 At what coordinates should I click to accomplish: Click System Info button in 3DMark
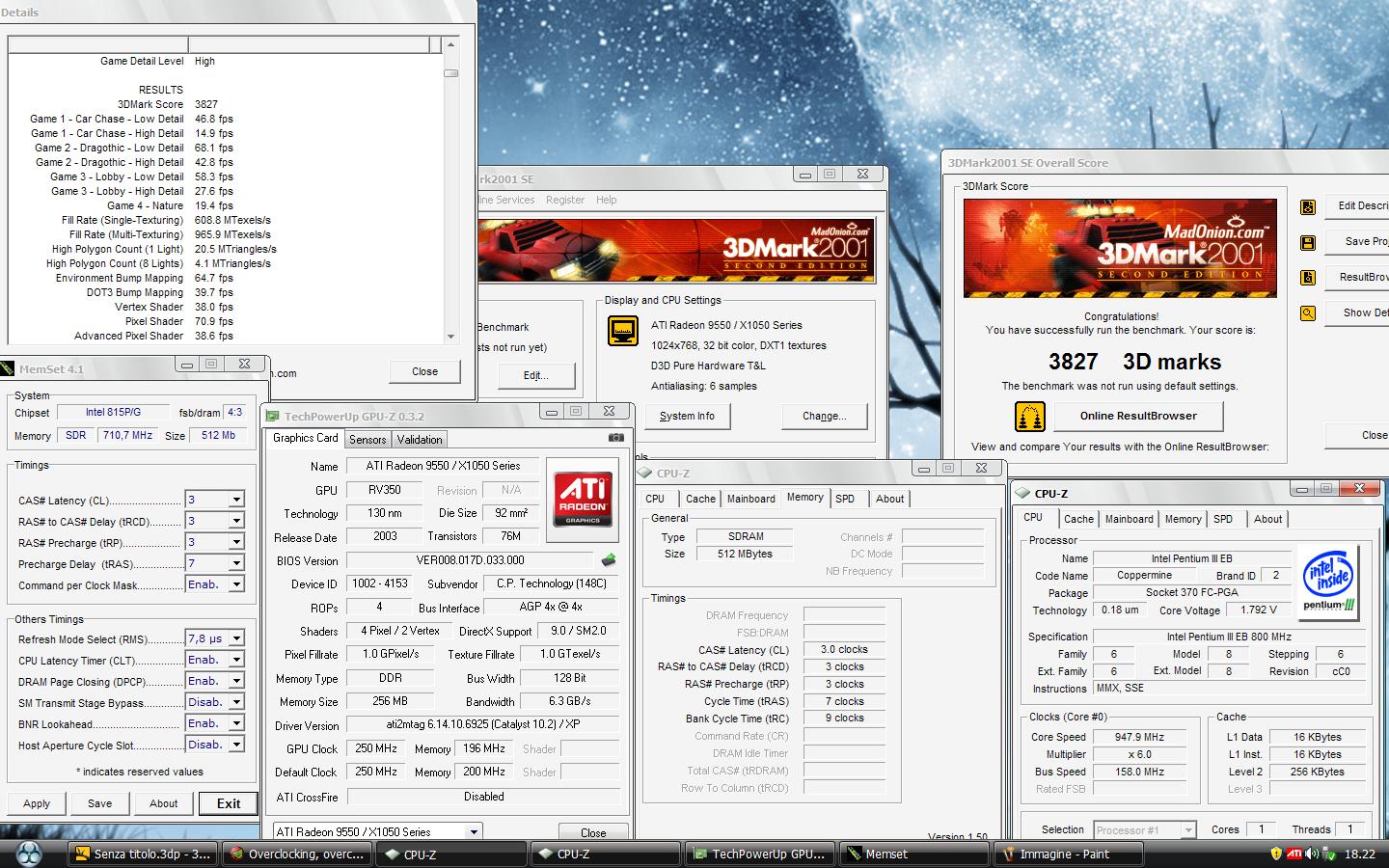pos(687,416)
